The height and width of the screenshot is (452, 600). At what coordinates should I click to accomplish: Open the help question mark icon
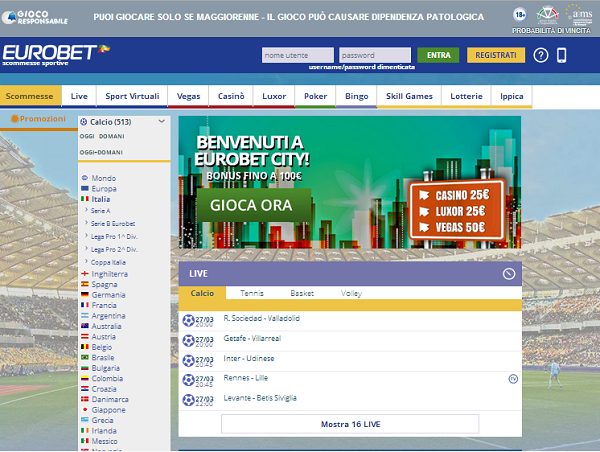coord(541,55)
